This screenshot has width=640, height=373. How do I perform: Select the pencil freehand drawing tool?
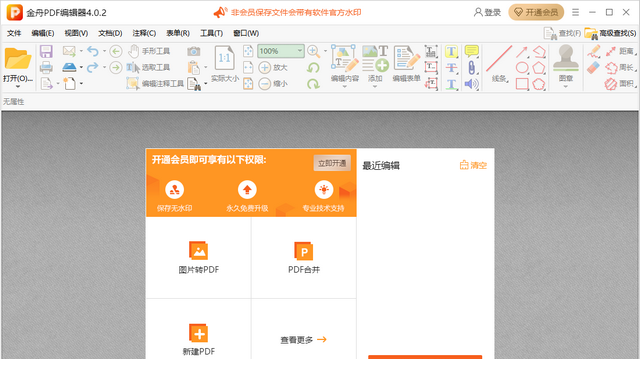[x=593, y=51]
